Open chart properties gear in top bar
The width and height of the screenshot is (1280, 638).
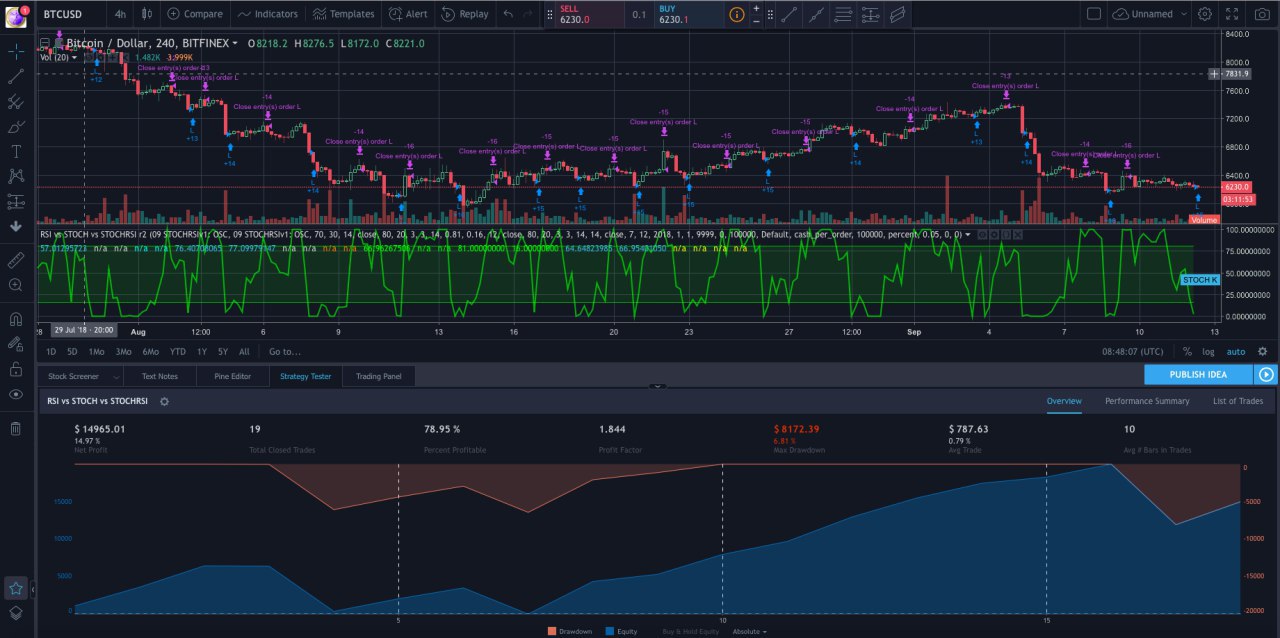(x=1205, y=14)
